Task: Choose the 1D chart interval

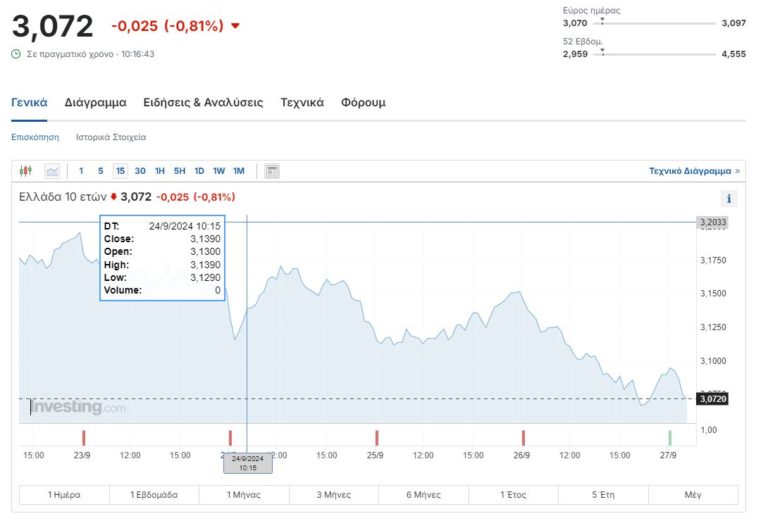Action: click(x=199, y=171)
